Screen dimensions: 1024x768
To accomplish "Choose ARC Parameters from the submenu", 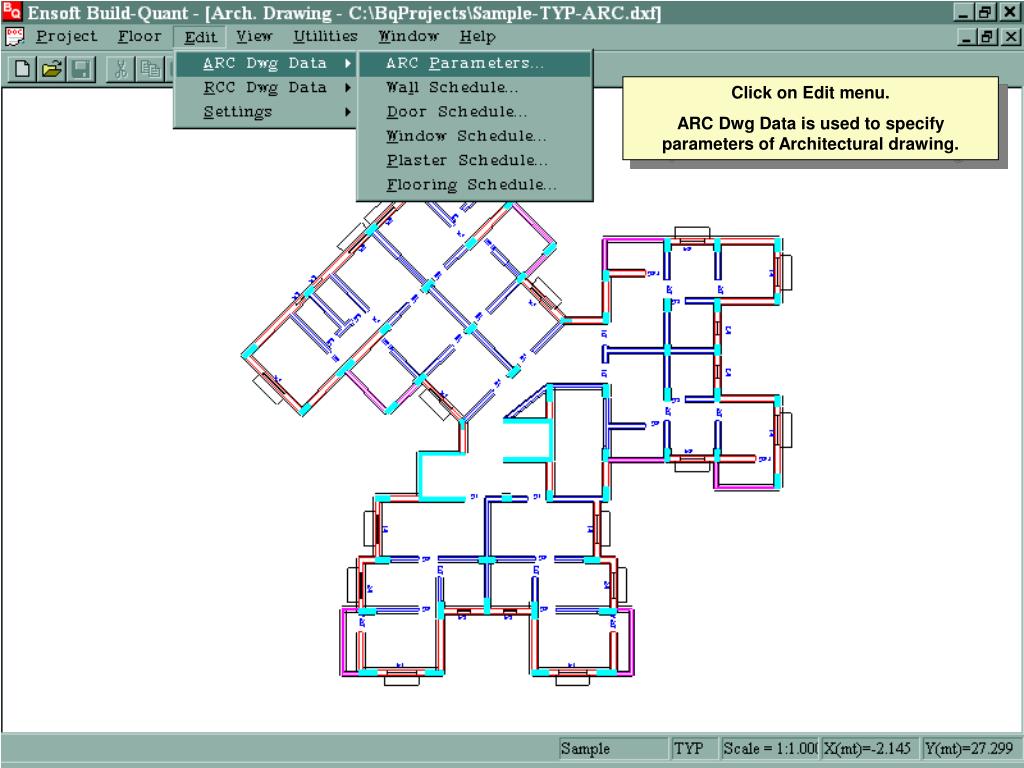I will (465, 64).
